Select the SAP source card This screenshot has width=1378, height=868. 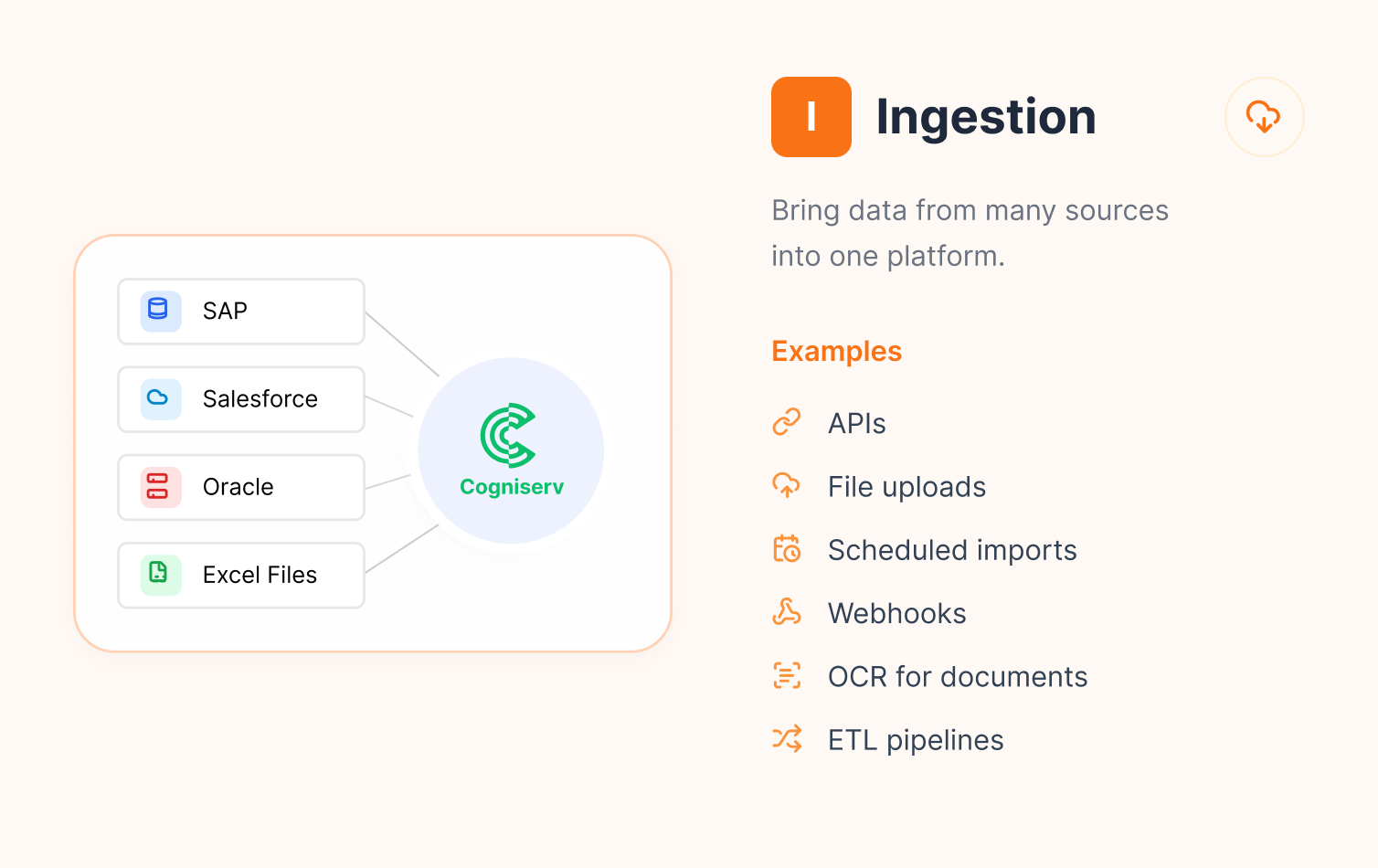241,312
